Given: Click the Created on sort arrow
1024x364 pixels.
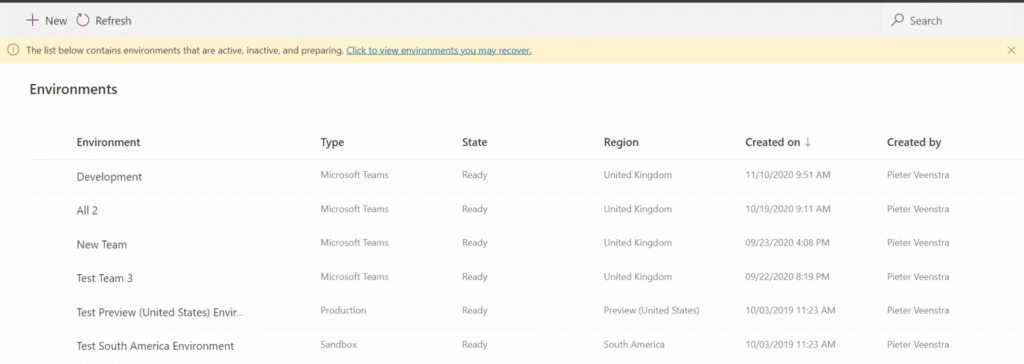Looking at the screenshot, I should click(808, 142).
